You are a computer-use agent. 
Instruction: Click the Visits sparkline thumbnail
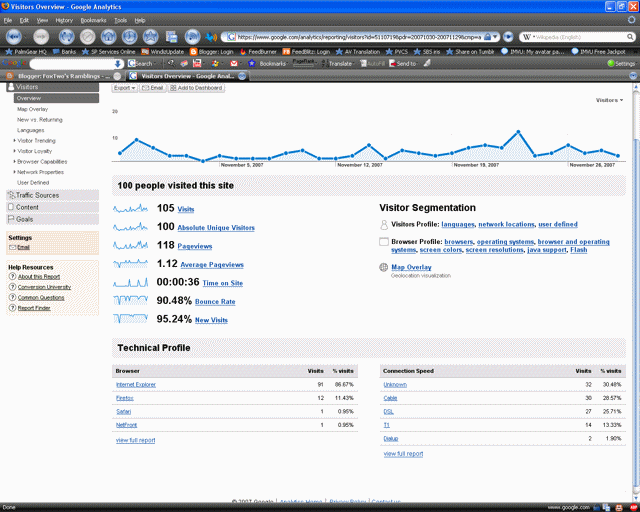(x=130, y=209)
